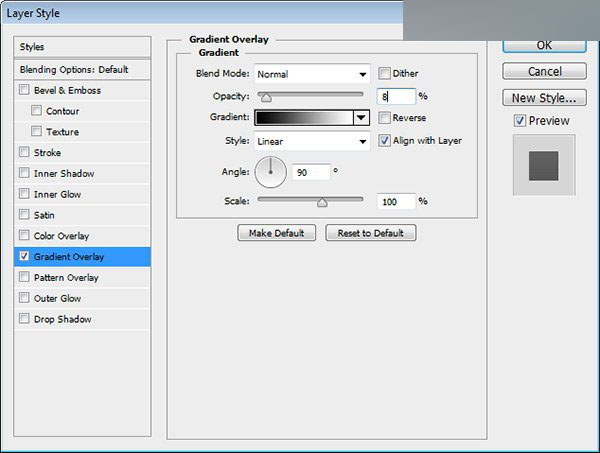Click the New Style button
This screenshot has height=453, width=600.
545,98
